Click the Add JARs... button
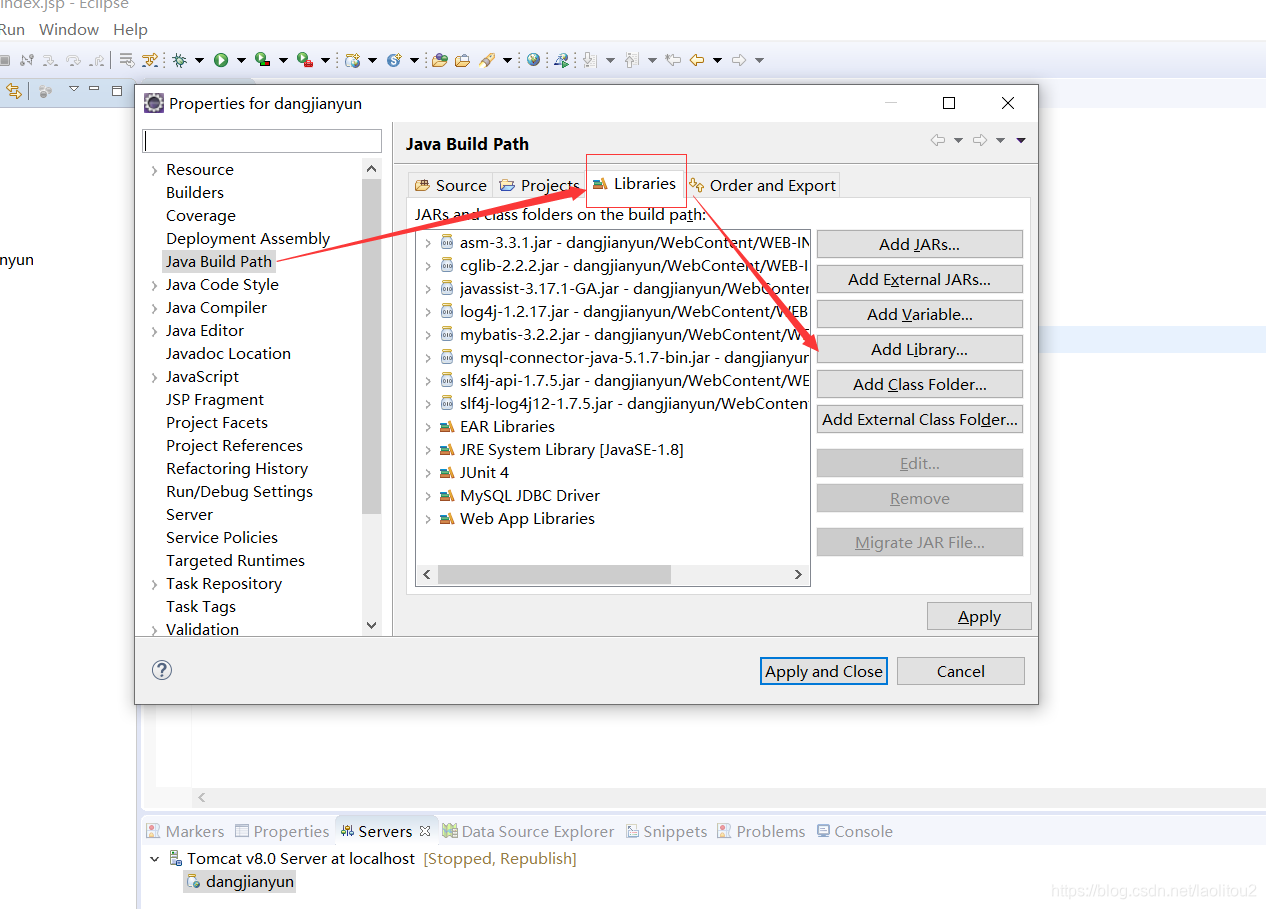The width and height of the screenshot is (1266, 909). [x=920, y=244]
